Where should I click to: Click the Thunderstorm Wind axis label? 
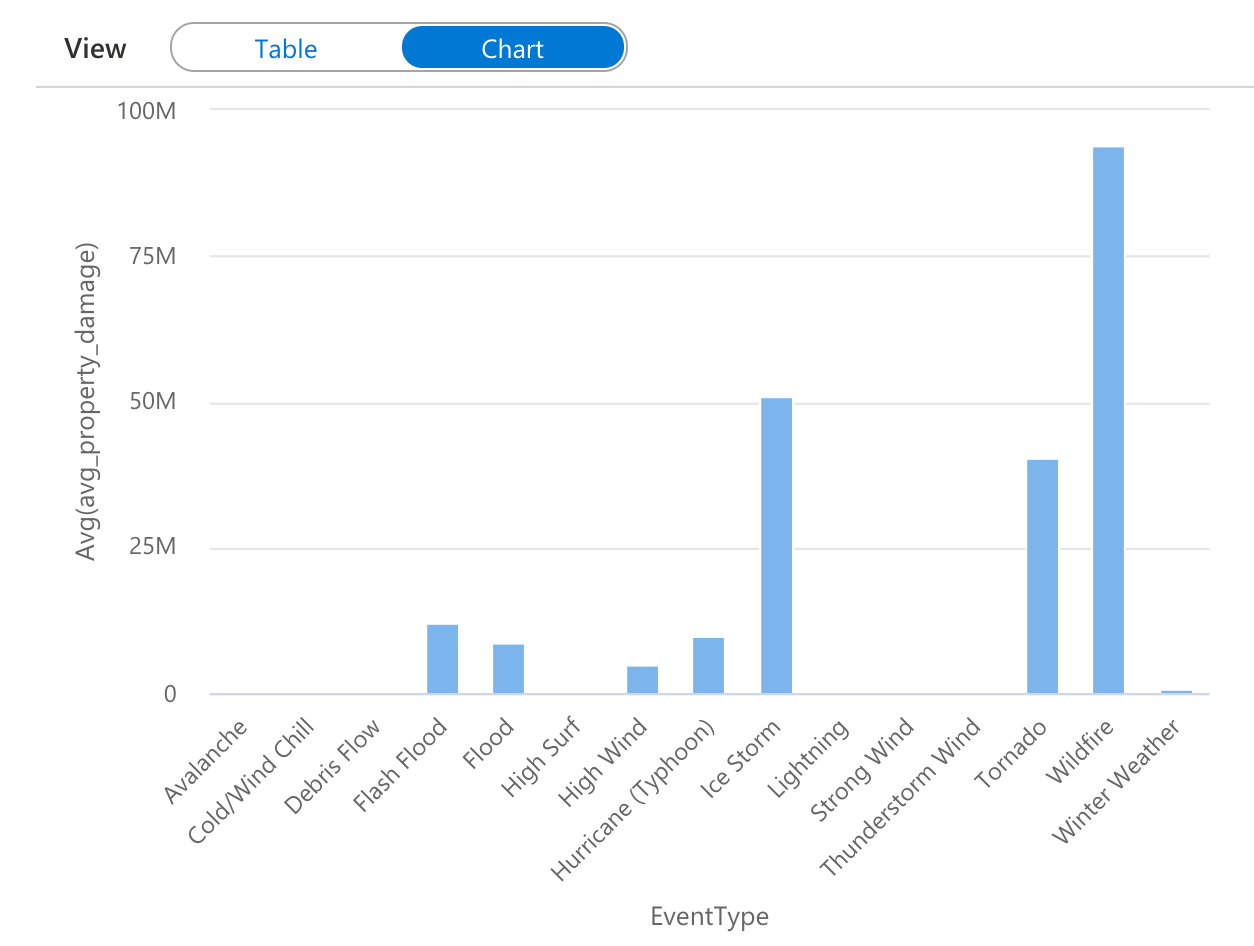901,796
